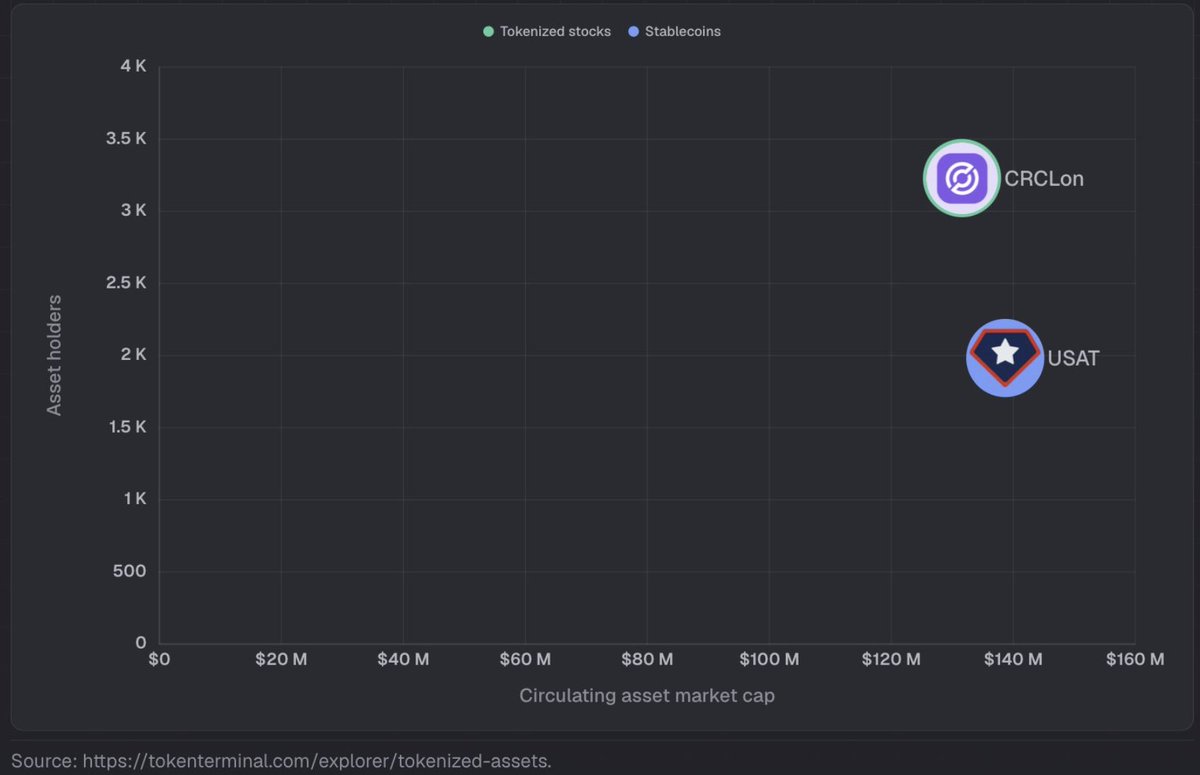Screen dimensions: 1200x775
Task: Click the 1 K y-axis label
Action: (x=134, y=499)
